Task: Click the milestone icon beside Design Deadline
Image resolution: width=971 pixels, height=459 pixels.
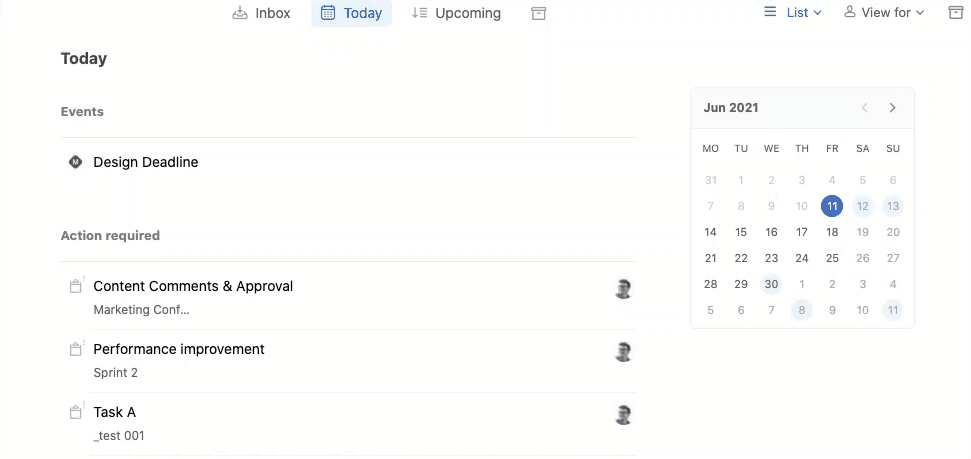Action: tap(76, 162)
